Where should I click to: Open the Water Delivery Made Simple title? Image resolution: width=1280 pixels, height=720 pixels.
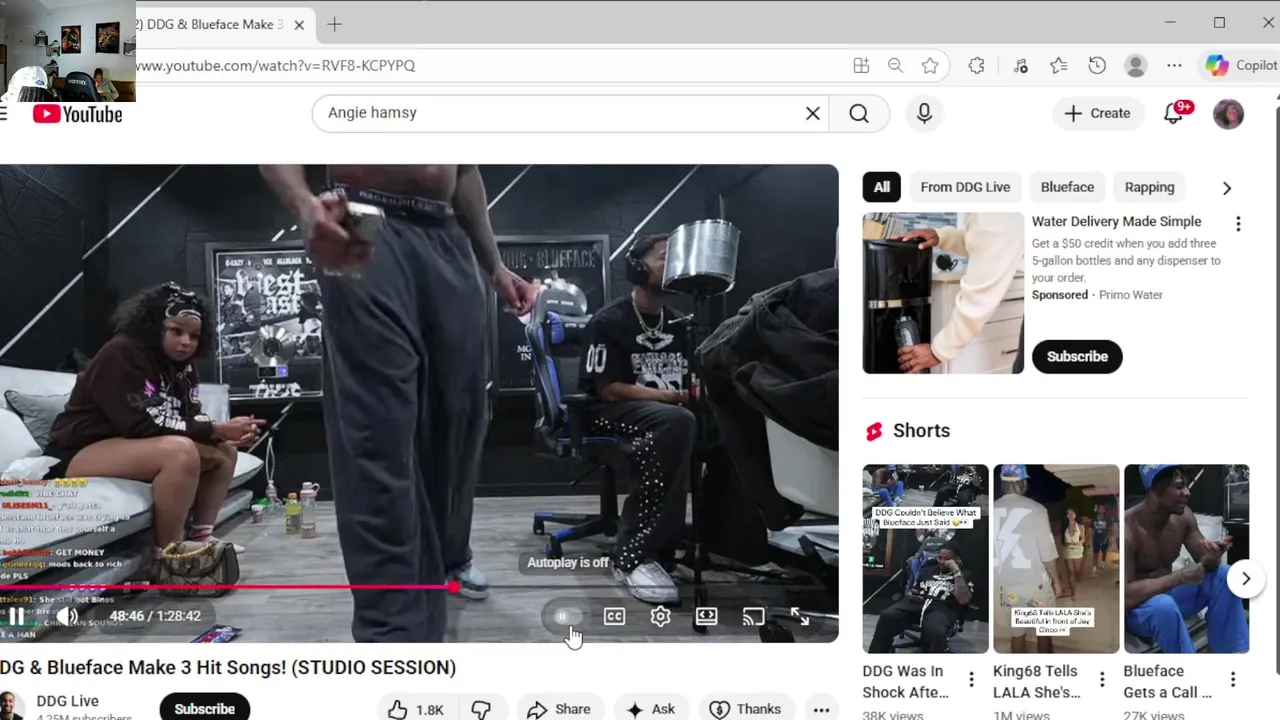tap(1116, 221)
